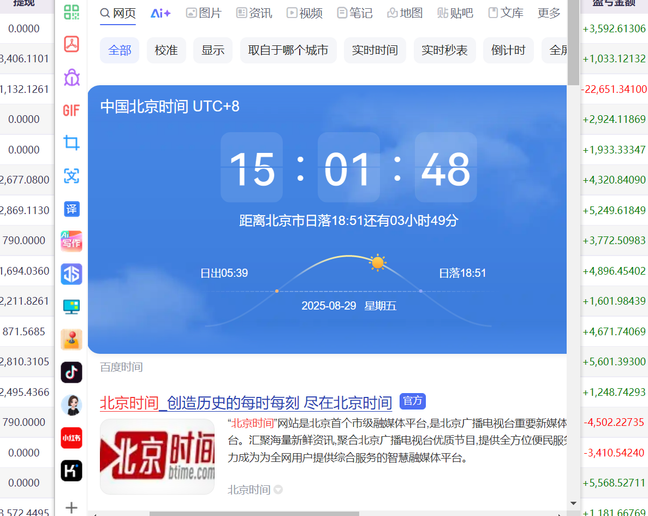
Task: Click the purple bug icon in sidebar
Action: [71, 77]
